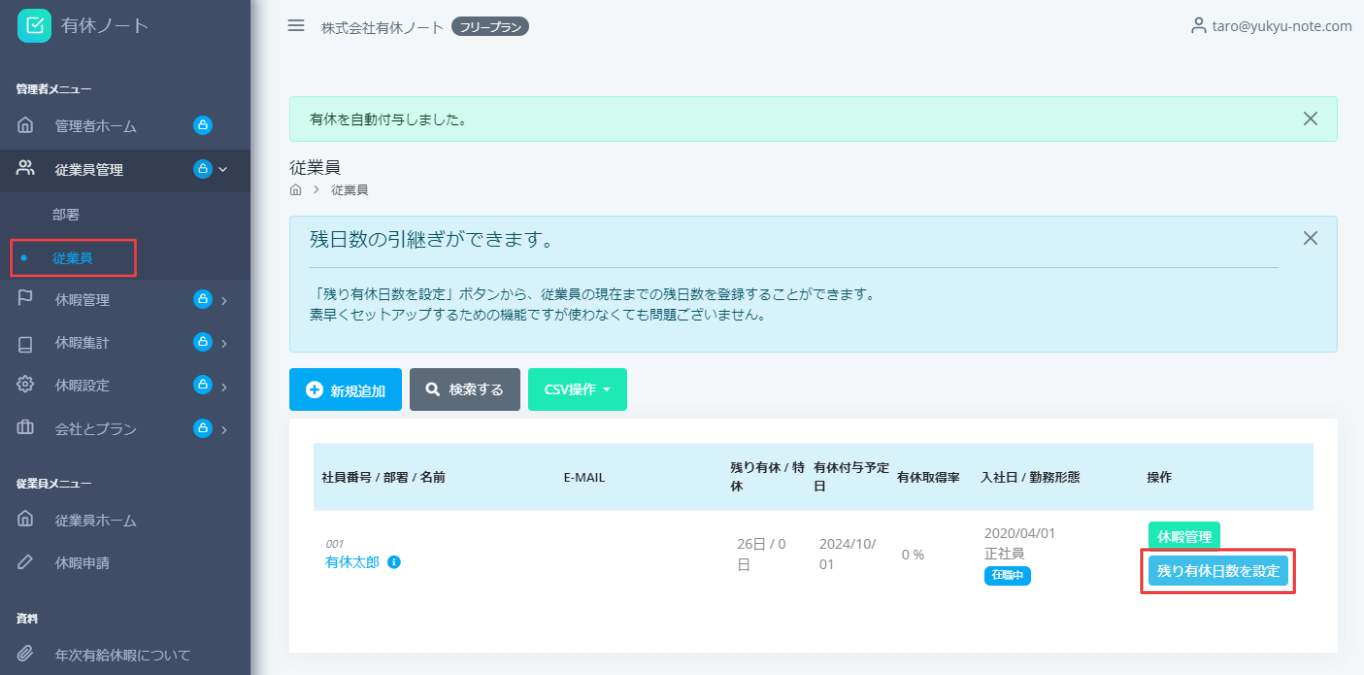
Task: Dismiss the 有休を自動付与しました notification
Action: pos(1310,118)
